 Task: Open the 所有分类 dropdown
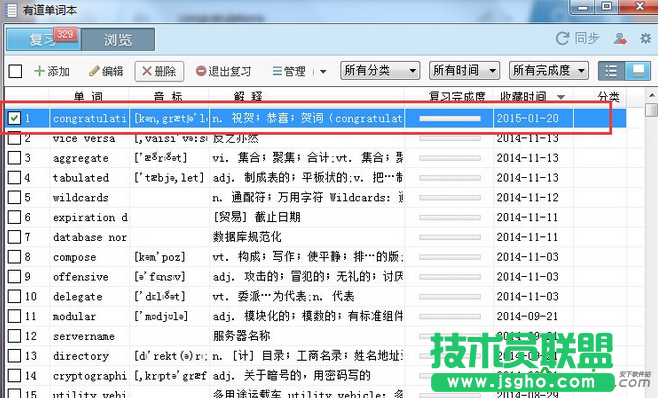380,70
